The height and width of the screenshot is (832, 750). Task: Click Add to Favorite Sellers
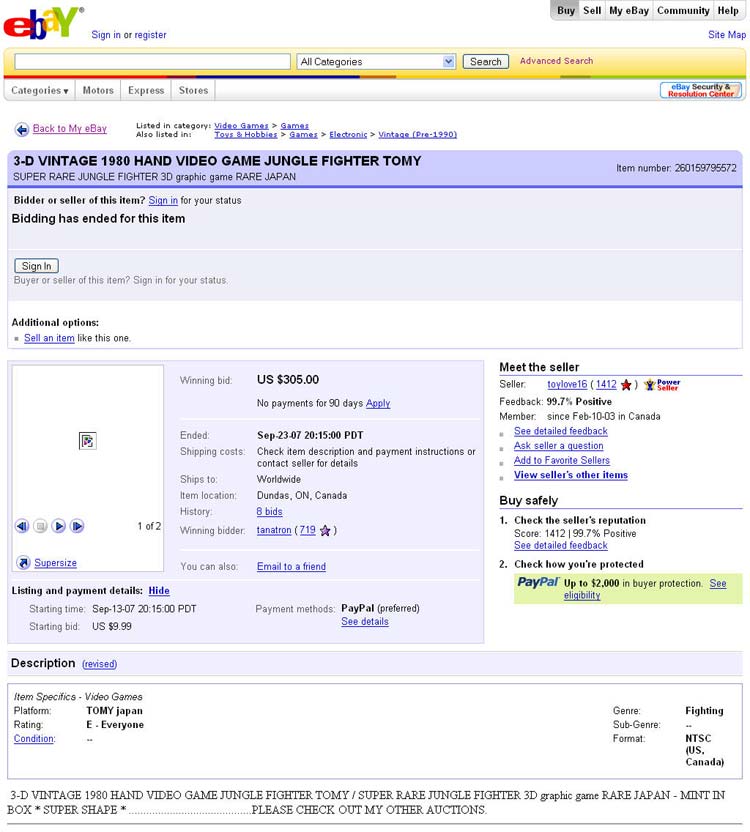tap(562, 461)
